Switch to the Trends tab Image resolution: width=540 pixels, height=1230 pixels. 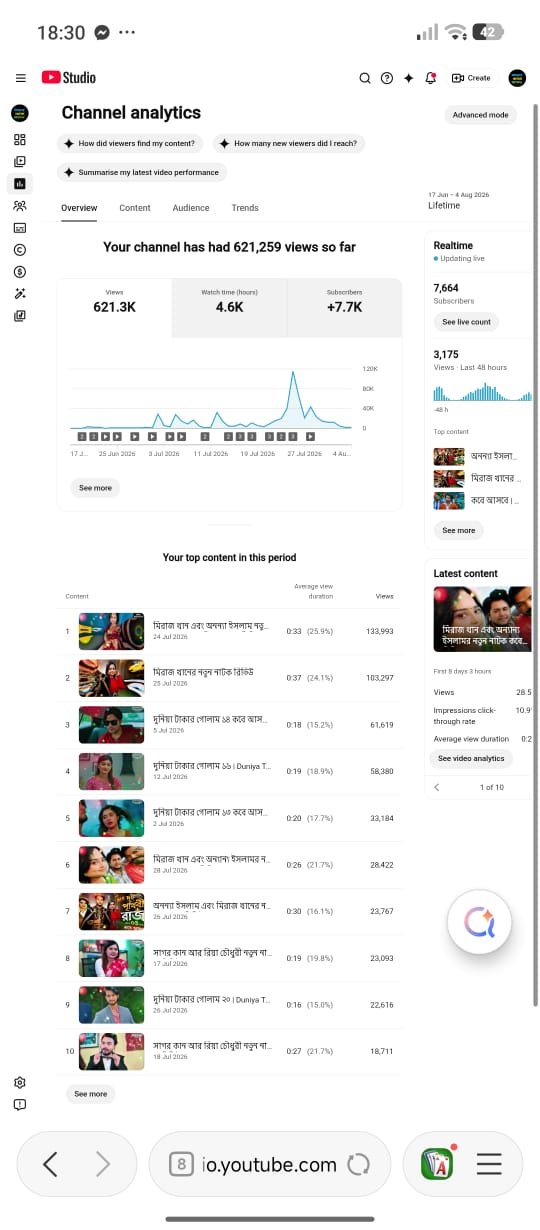click(x=245, y=208)
